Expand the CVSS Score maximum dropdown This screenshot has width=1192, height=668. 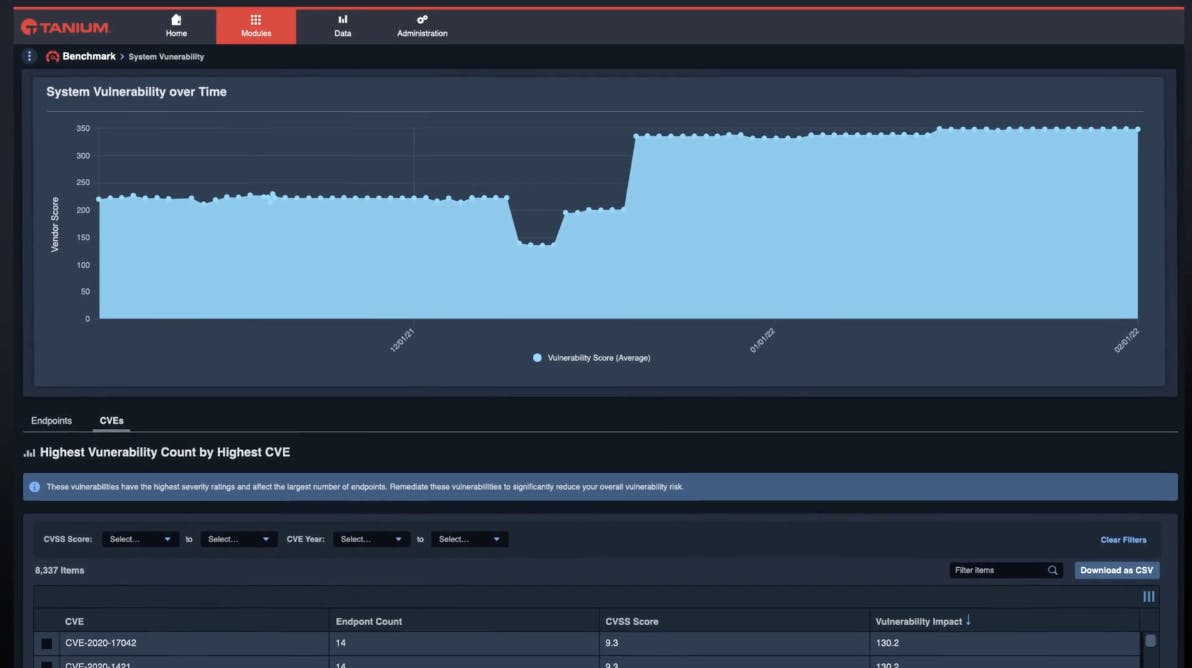click(x=238, y=539)
